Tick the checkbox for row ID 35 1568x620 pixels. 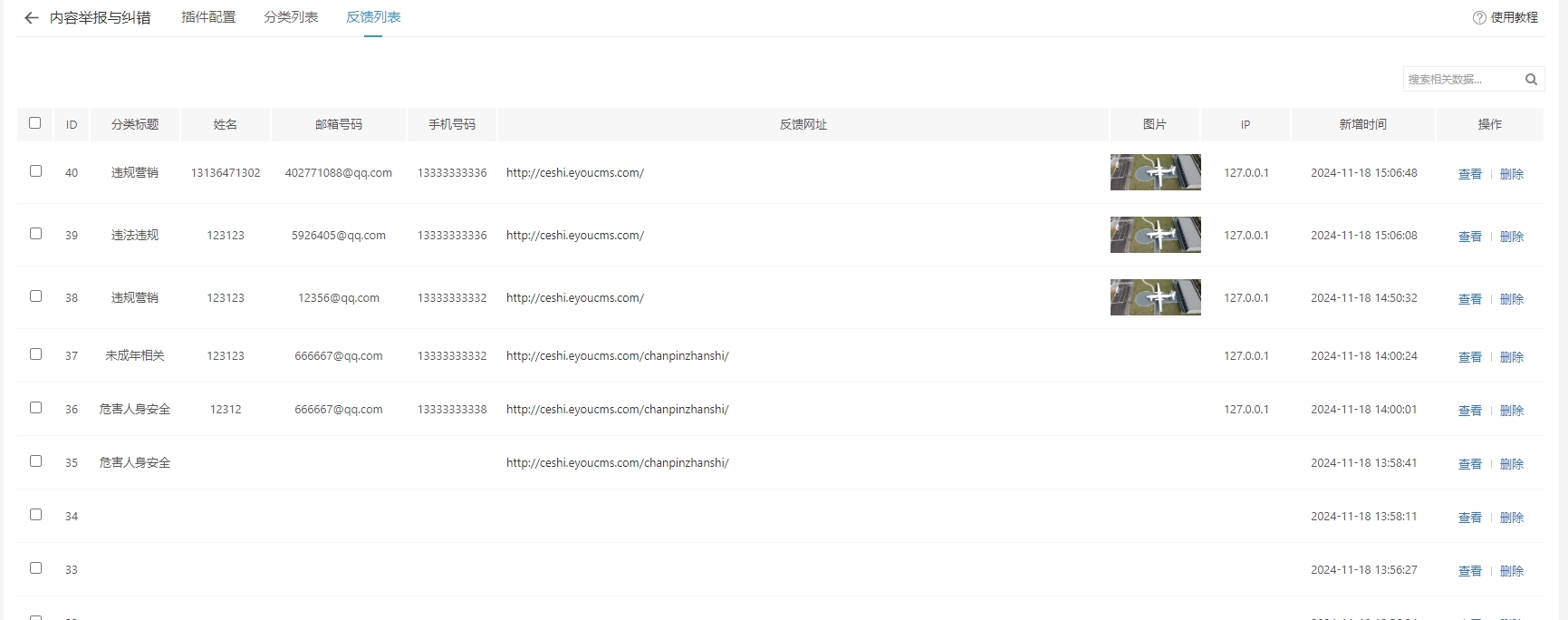click(36, 461)
